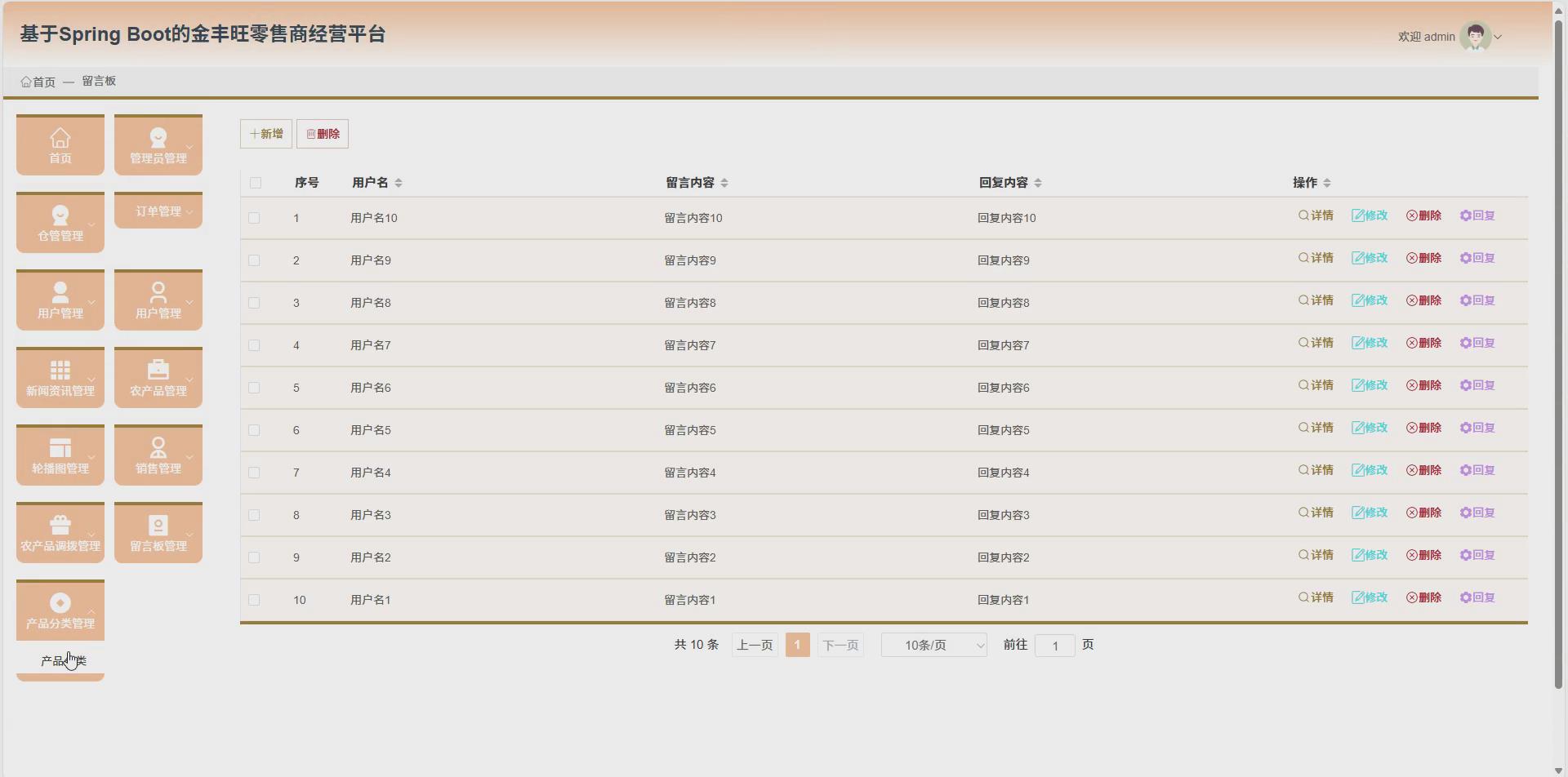Open the 首页 home tile in sidebar
1568x777 pixels.
click(x=60, y=144)
